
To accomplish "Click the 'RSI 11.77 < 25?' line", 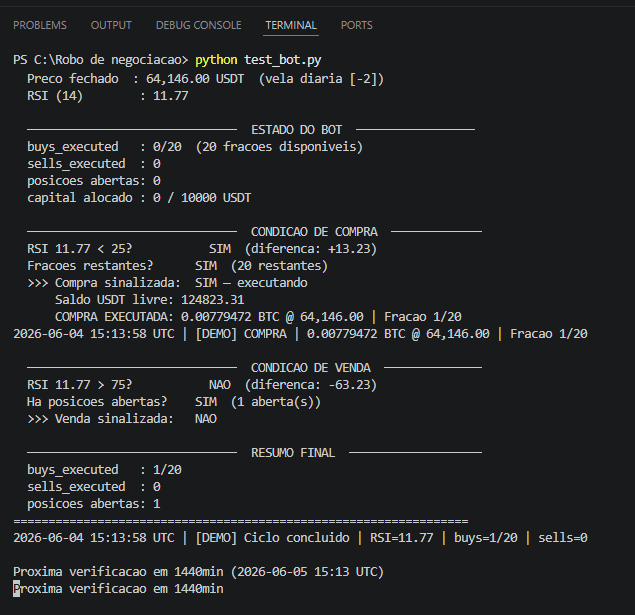I will (202, 249).
